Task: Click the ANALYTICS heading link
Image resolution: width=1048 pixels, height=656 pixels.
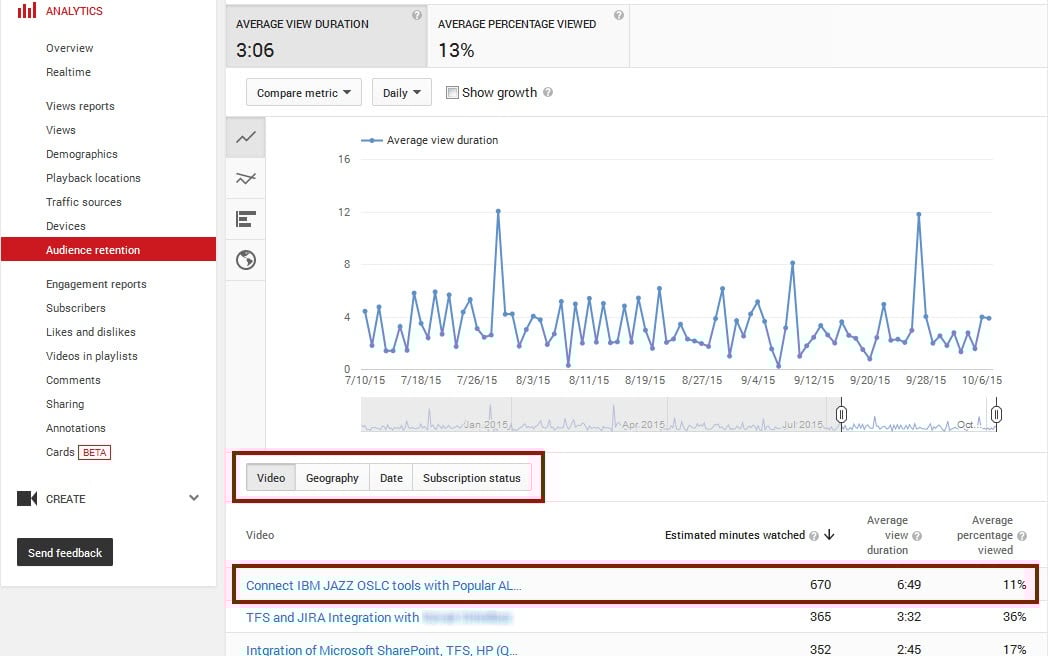Action: coord(74,11)
